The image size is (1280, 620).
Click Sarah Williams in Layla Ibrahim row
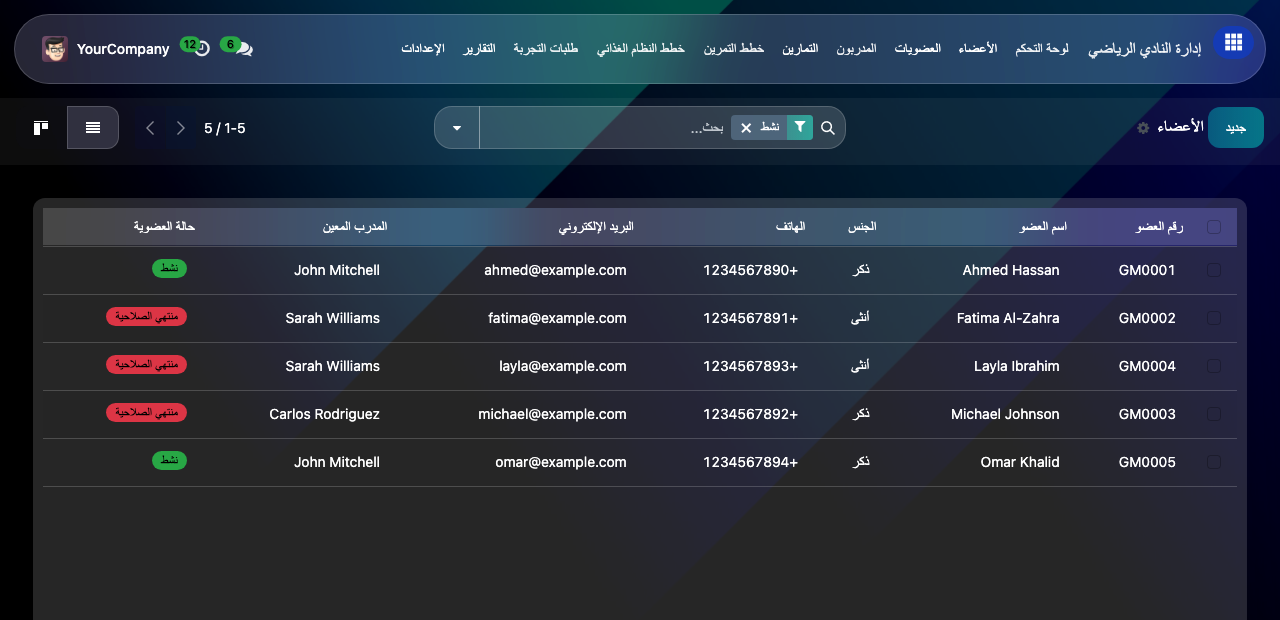(333, 366)
